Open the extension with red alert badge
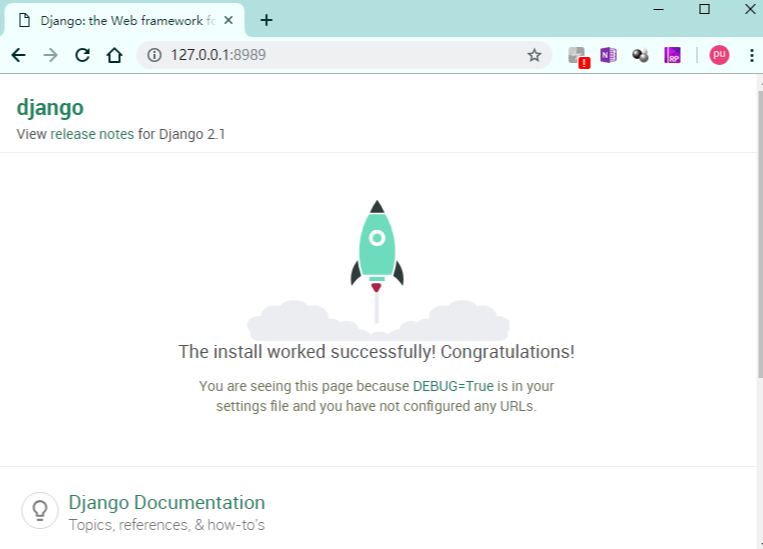Image resolution: width=763 pixels, height=549 pixels. click(x=579, y=57)
